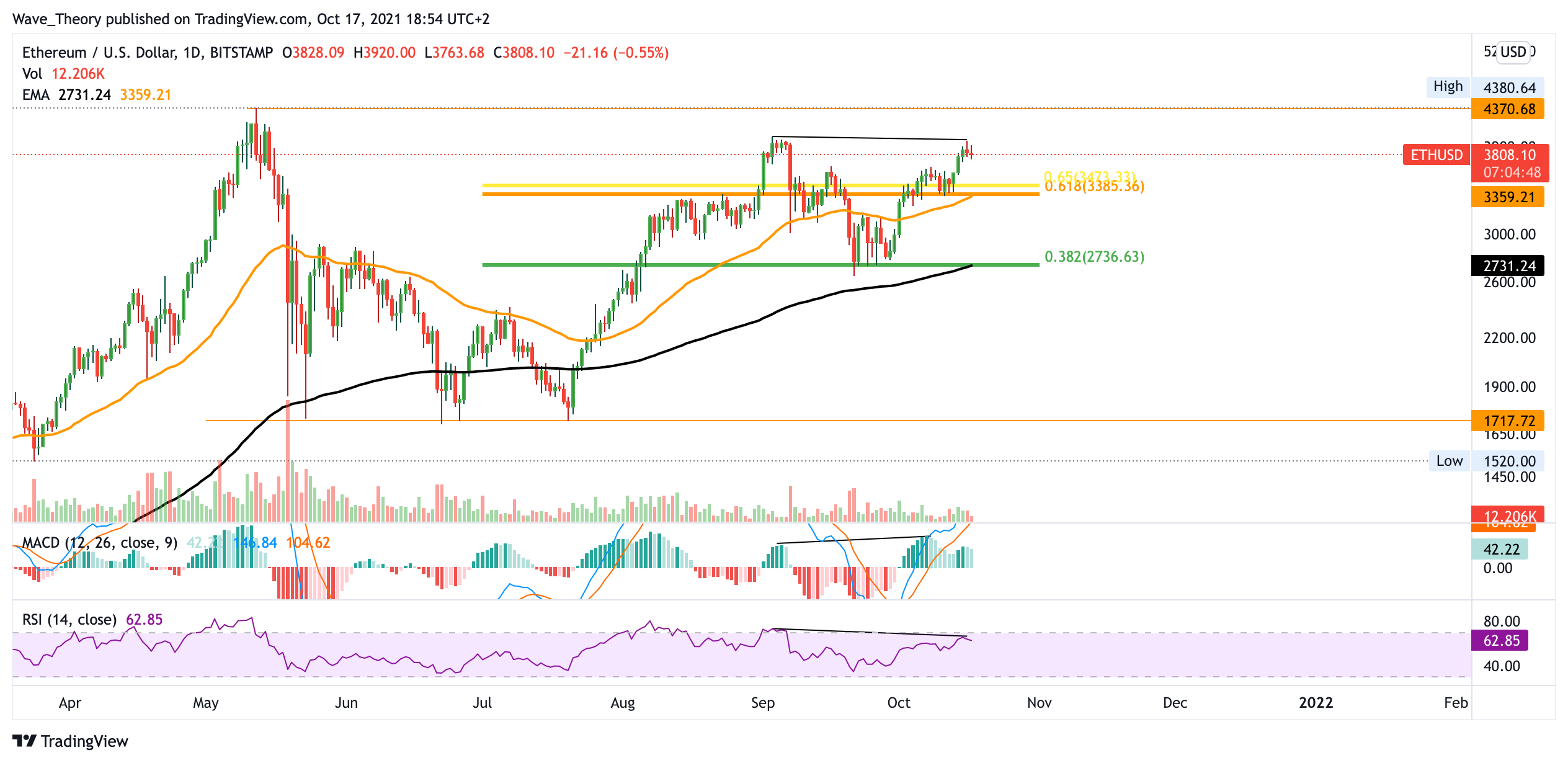Select the 0.382(2736.63) Fibonacci label
Screen dimensions: 1568x763
(x=1094, y=257)
